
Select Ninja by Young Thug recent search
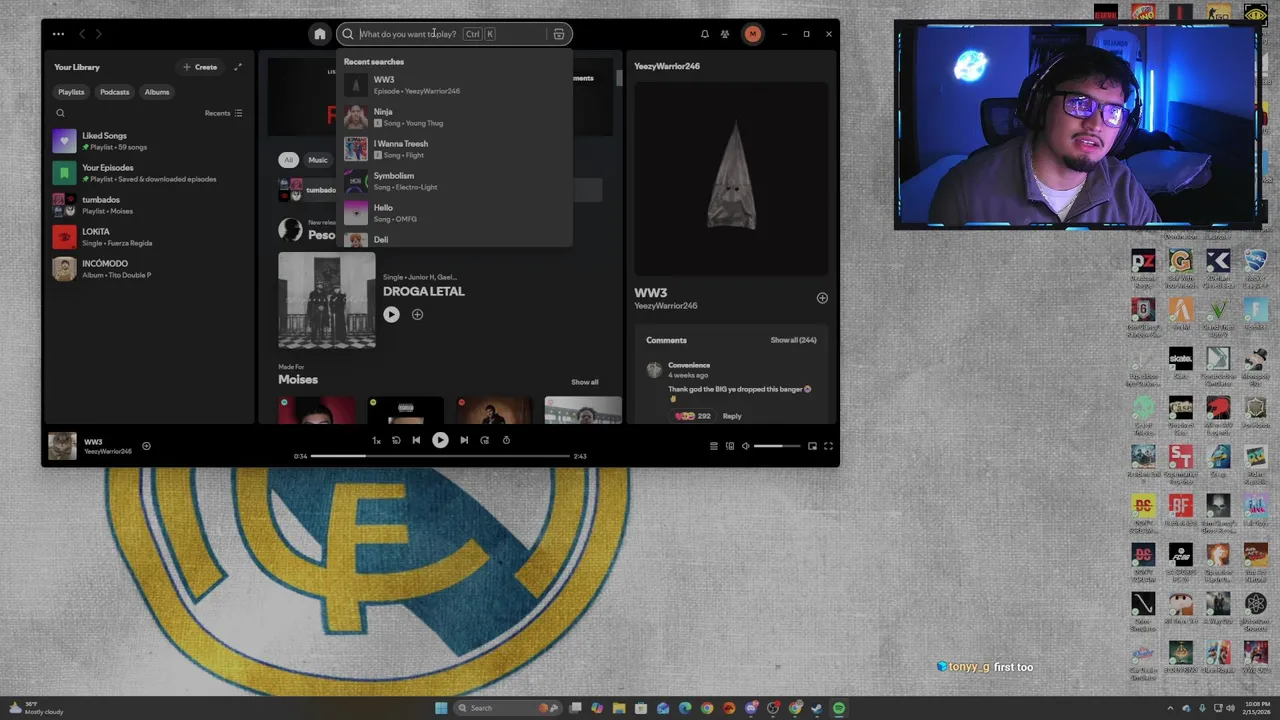point(455,117)
